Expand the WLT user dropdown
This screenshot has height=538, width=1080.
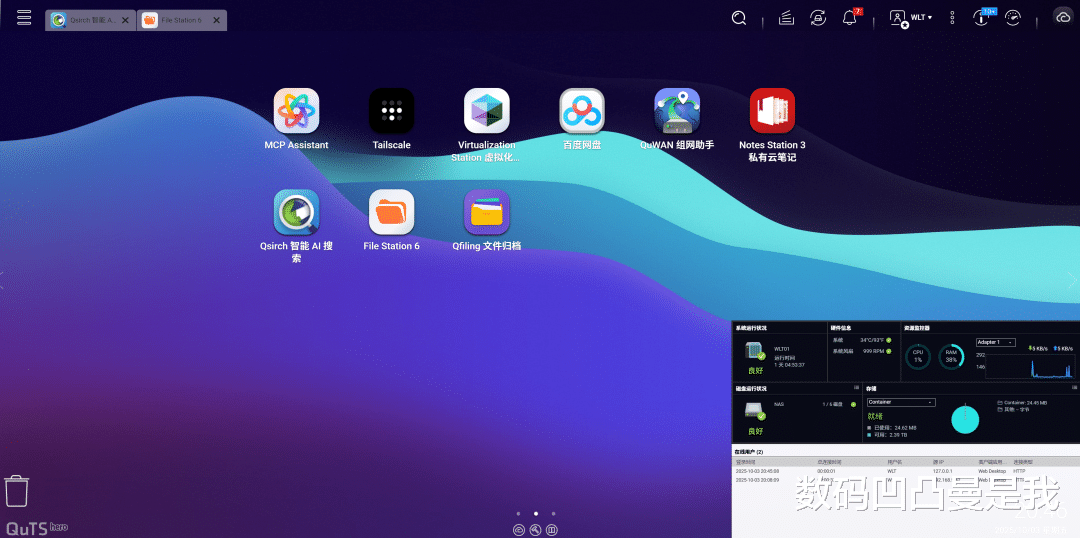[922, 17]
